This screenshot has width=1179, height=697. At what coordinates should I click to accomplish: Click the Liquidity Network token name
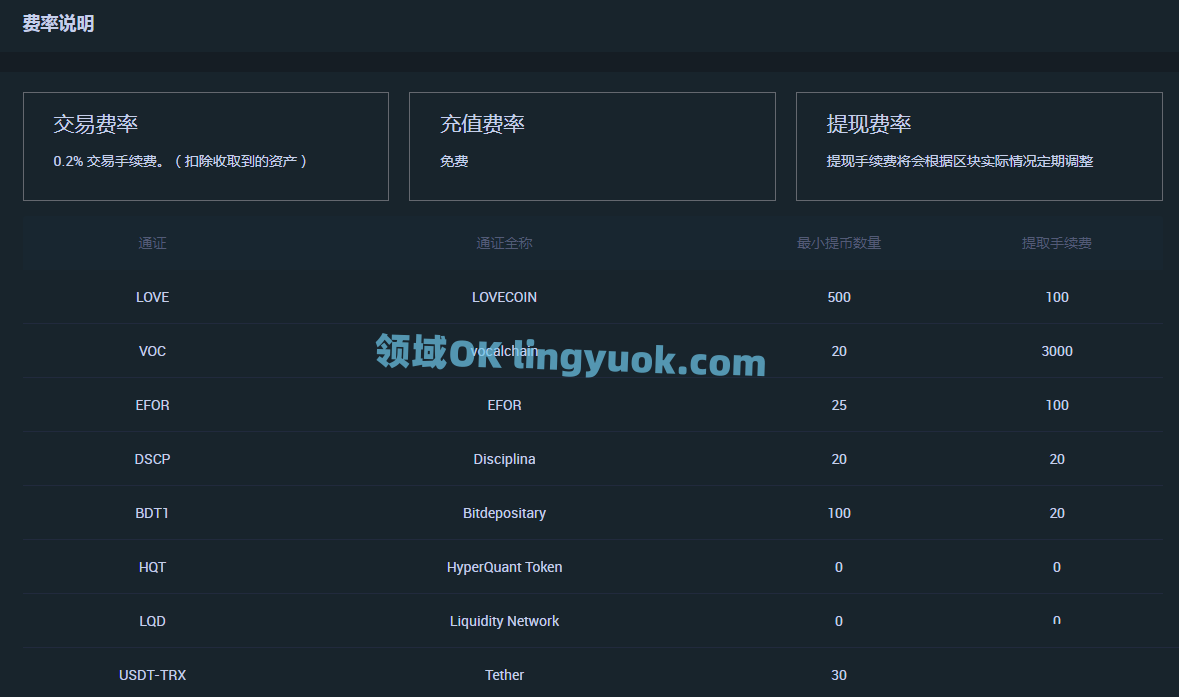[x=504, y=621]
